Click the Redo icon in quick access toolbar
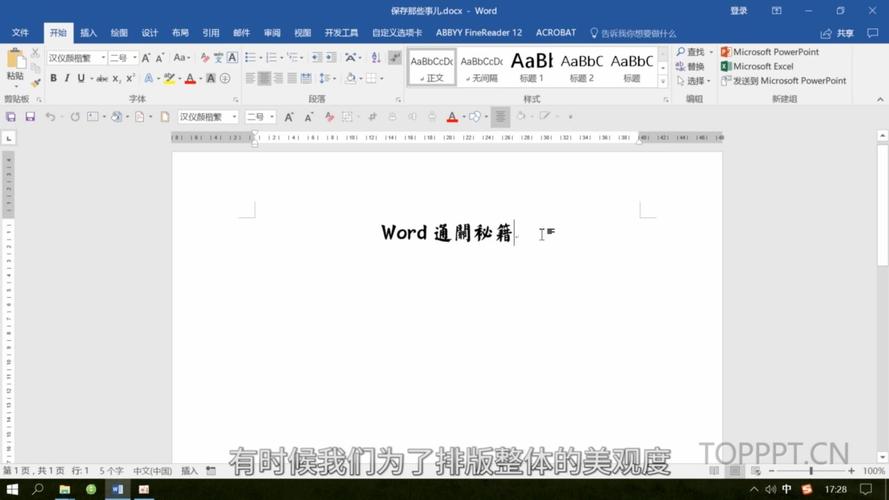Image resolution: width=889 pixels, height=500 pixels. point(75,117)
